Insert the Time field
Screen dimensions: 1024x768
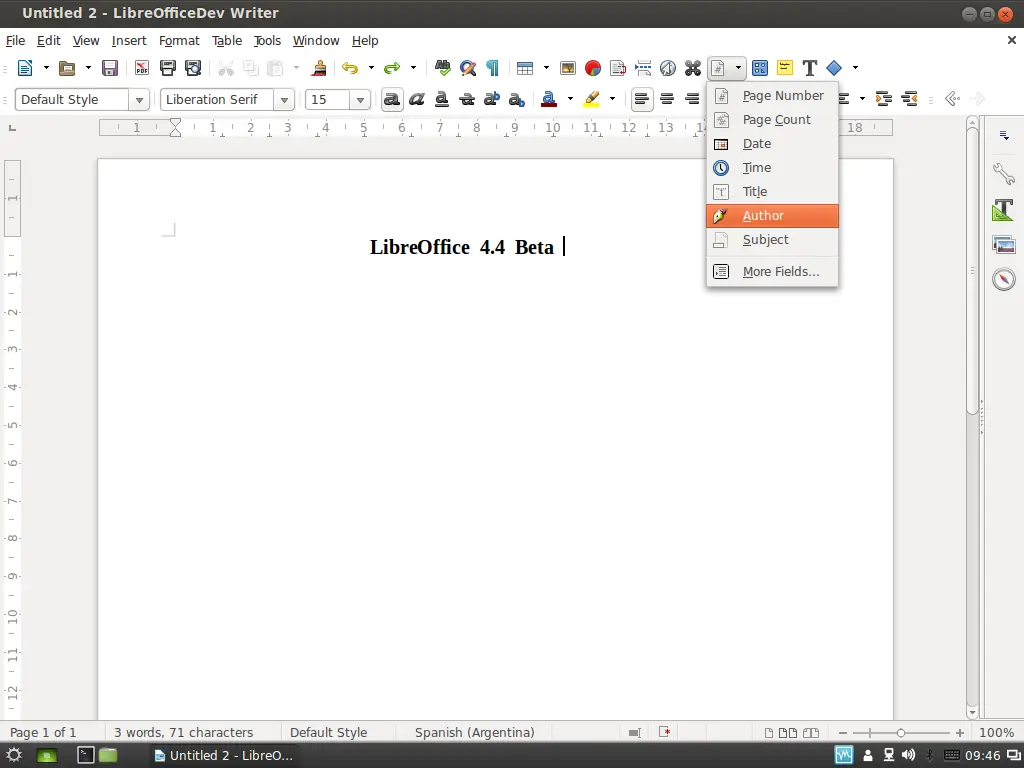pyautogui.click(x=772, y=168)
